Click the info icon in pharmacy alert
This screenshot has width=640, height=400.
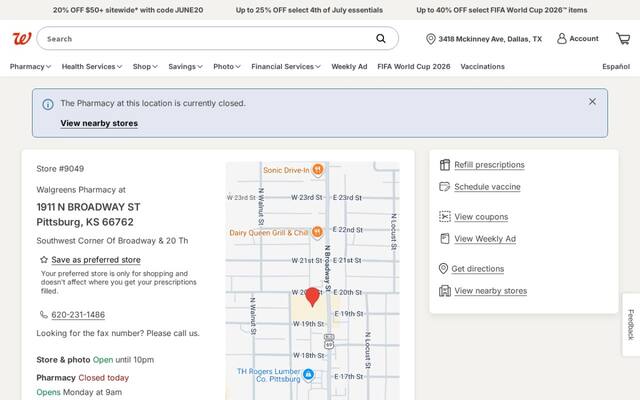[48, 104]
